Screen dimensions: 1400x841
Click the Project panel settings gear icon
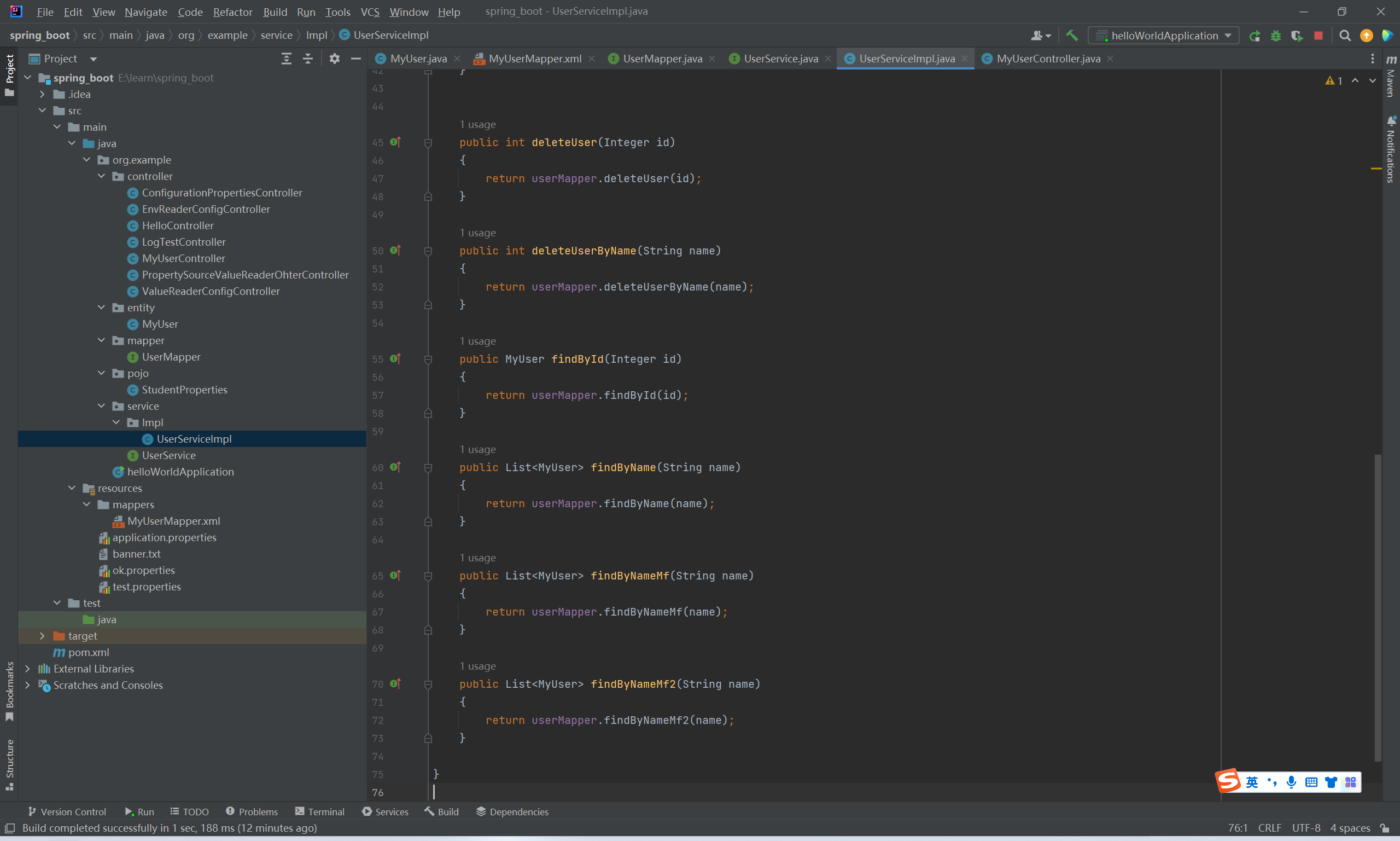coord(334,59)
